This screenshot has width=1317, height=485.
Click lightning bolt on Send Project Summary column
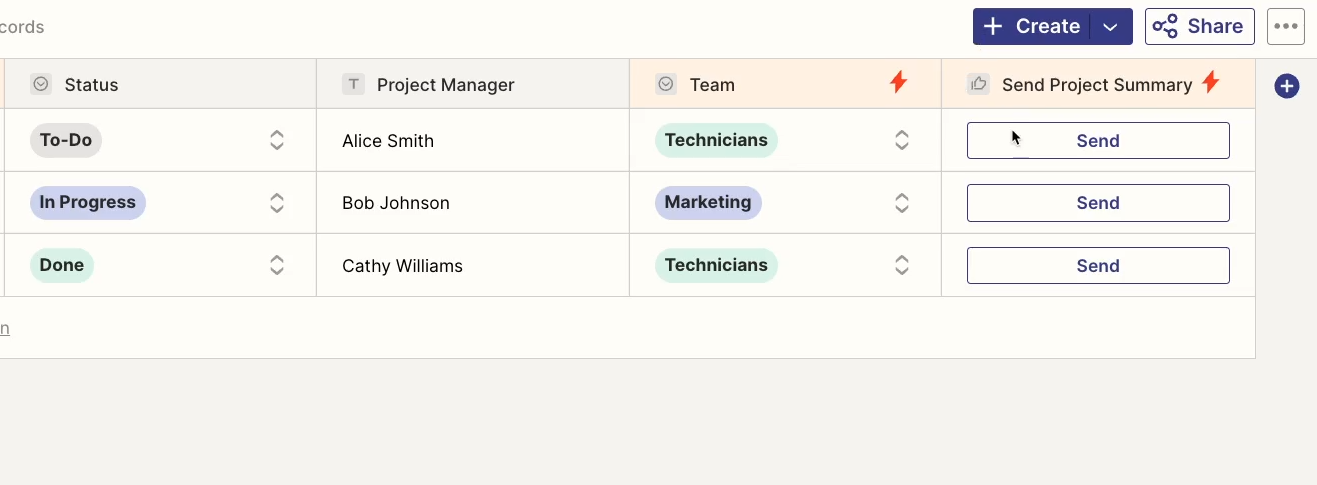coord(1210,83)
